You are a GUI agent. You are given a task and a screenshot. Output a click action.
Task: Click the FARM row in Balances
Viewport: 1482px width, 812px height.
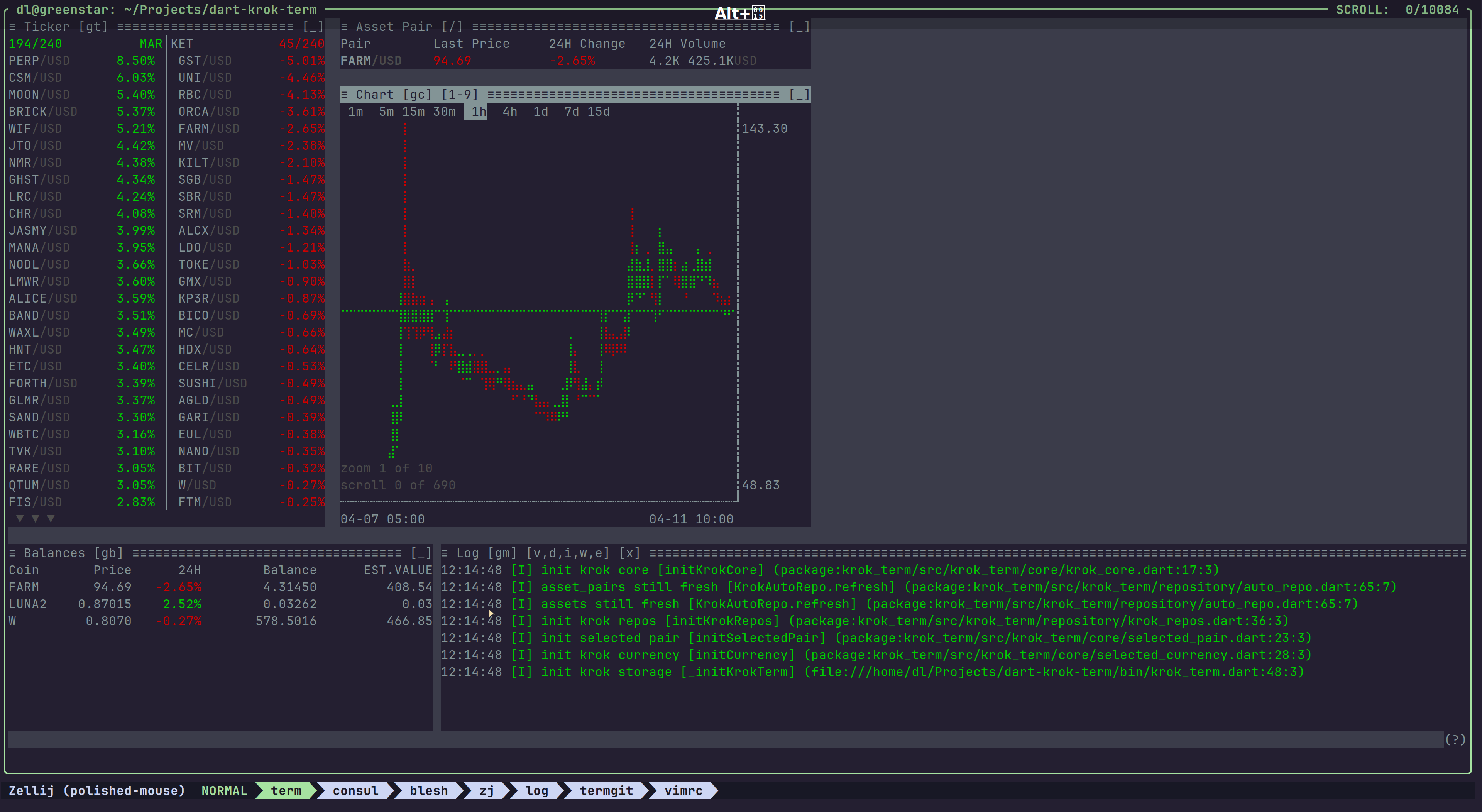click(x=220, y=587)
